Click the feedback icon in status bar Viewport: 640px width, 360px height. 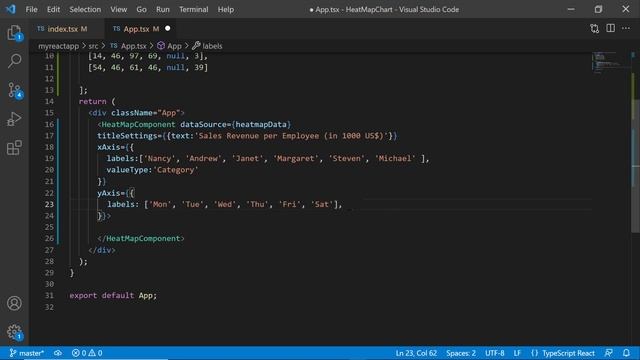608,353
